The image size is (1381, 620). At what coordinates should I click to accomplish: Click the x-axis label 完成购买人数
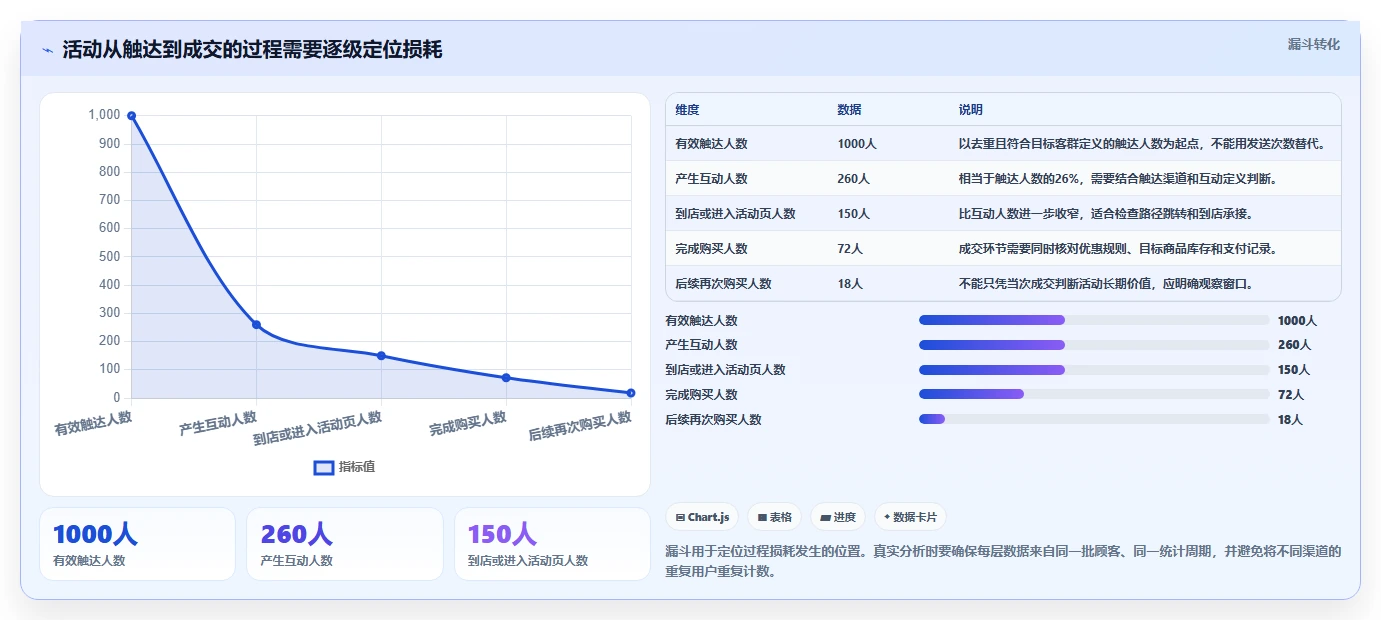(468, 423)
